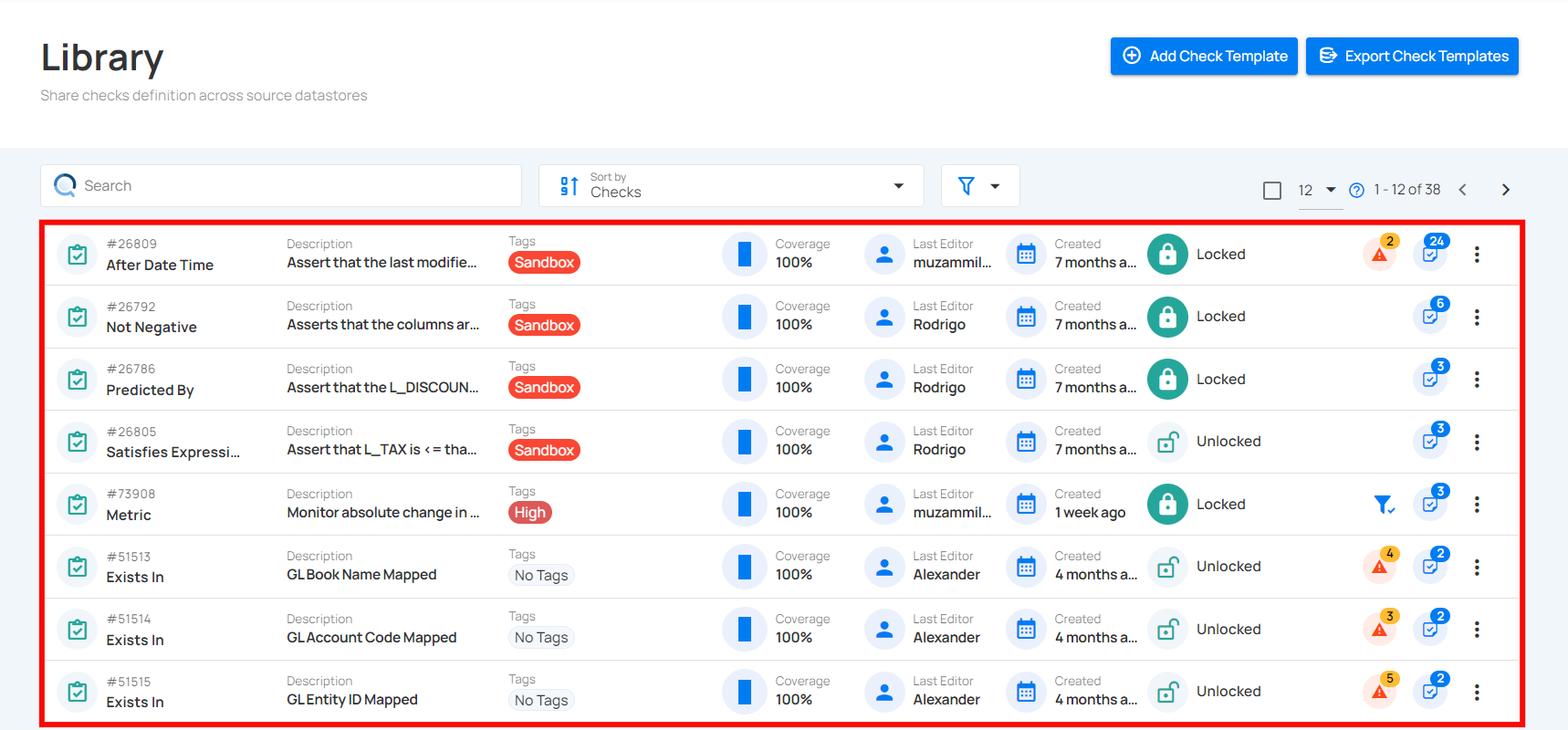This screenshot has width=1568, height=730.
Task: Open the three-dot menu for #51513 Exists In
Action: click(x=1477, y=567)
